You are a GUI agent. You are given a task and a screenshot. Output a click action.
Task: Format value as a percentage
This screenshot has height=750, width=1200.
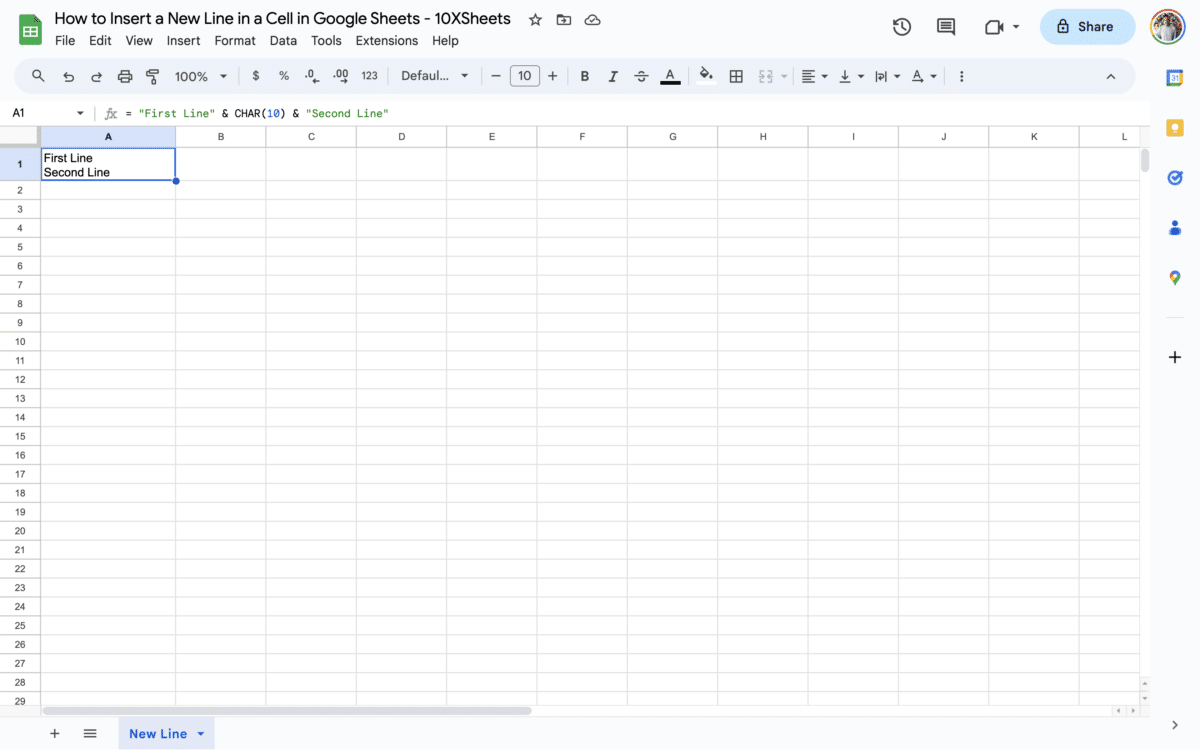point(283,75)
